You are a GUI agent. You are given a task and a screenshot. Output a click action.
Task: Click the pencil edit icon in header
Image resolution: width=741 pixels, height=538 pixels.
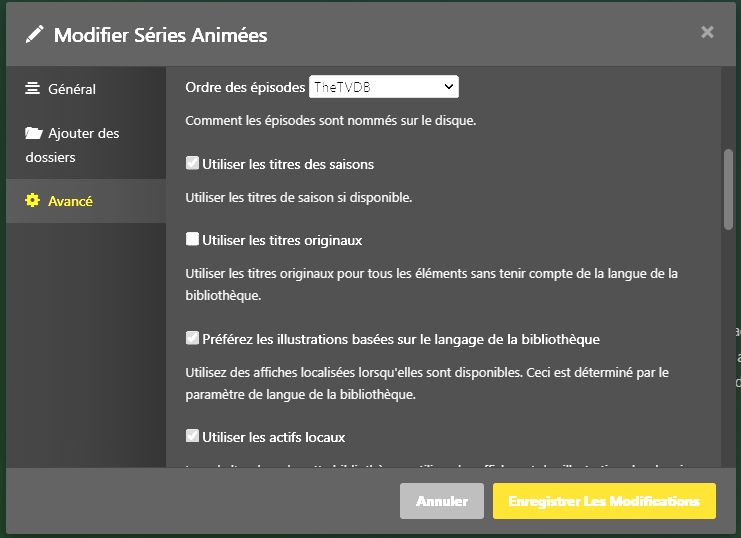tap(35, 35)
